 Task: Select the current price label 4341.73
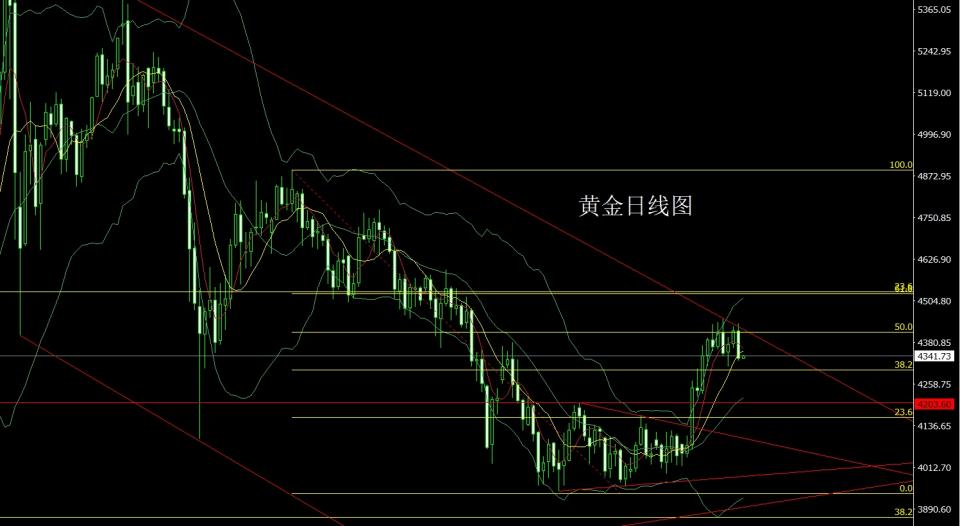[934, 356]
